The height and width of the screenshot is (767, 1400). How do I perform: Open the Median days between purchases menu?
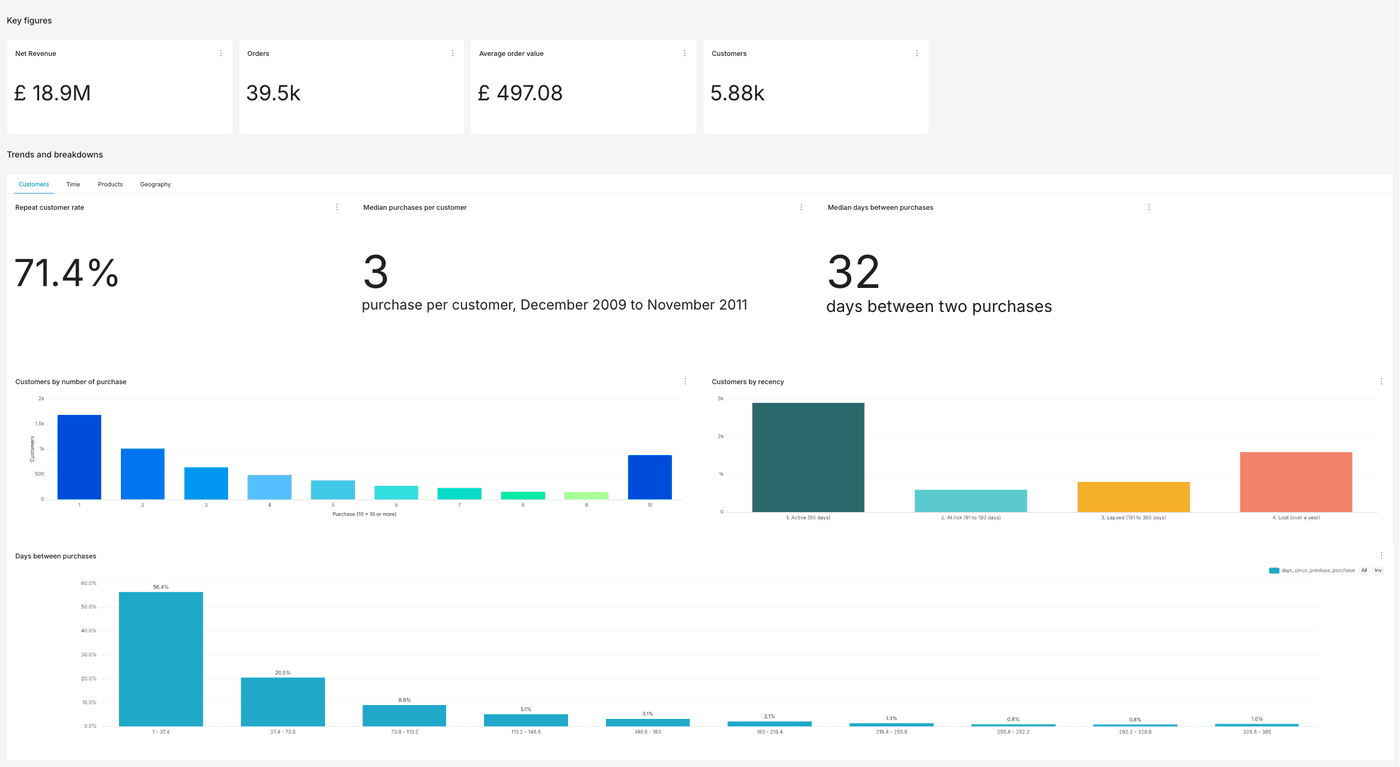[1149, 208]
